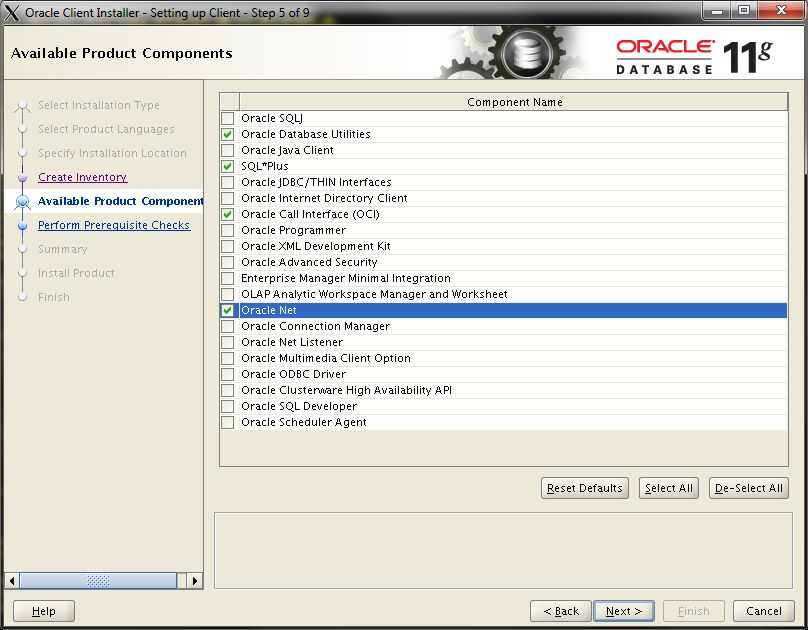Select the Oracle ODBC Driver row label
Viewport: 808px width, 630px height.
click(x=294, y=374)
